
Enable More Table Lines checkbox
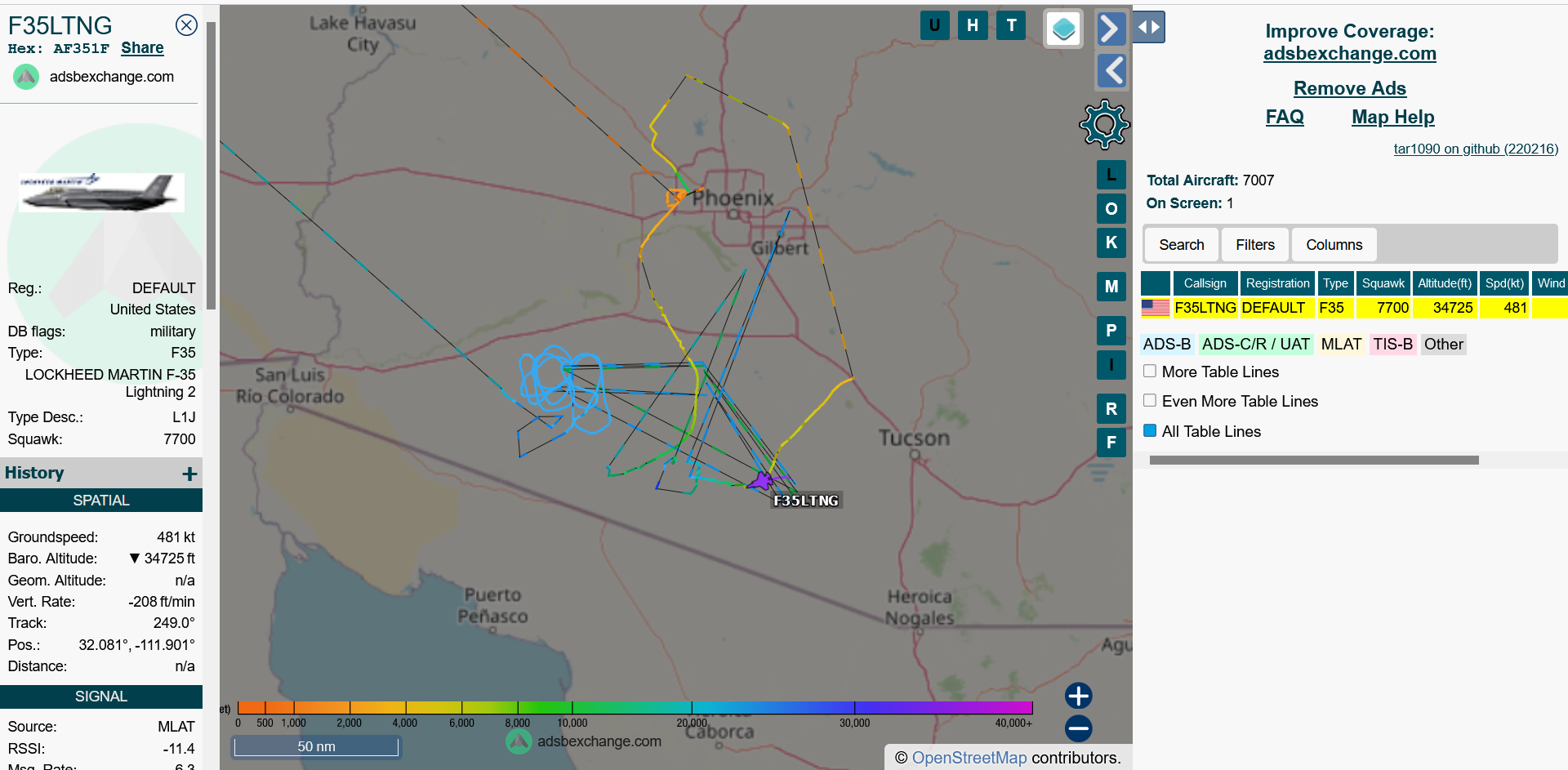pos(1150,371)
